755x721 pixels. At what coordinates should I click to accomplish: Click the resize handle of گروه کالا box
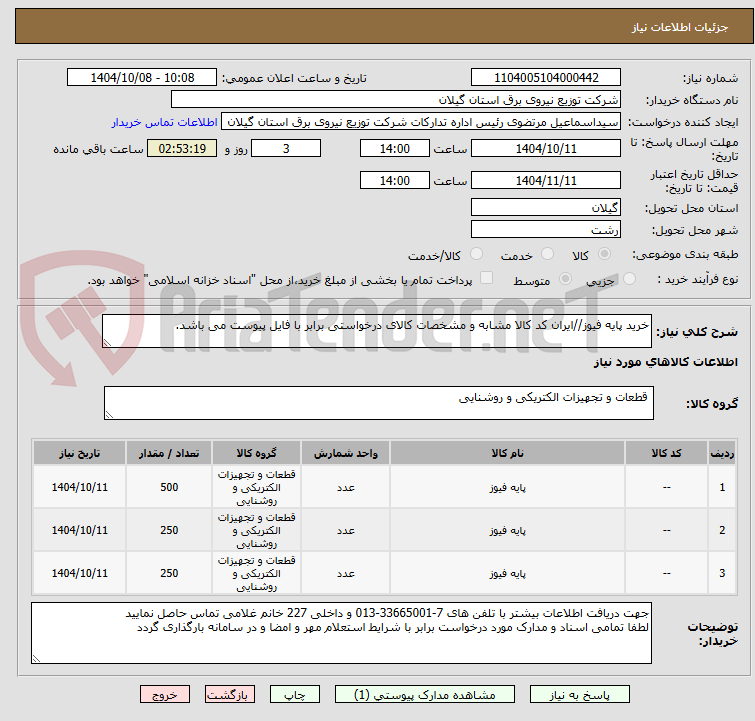(109, 414)
